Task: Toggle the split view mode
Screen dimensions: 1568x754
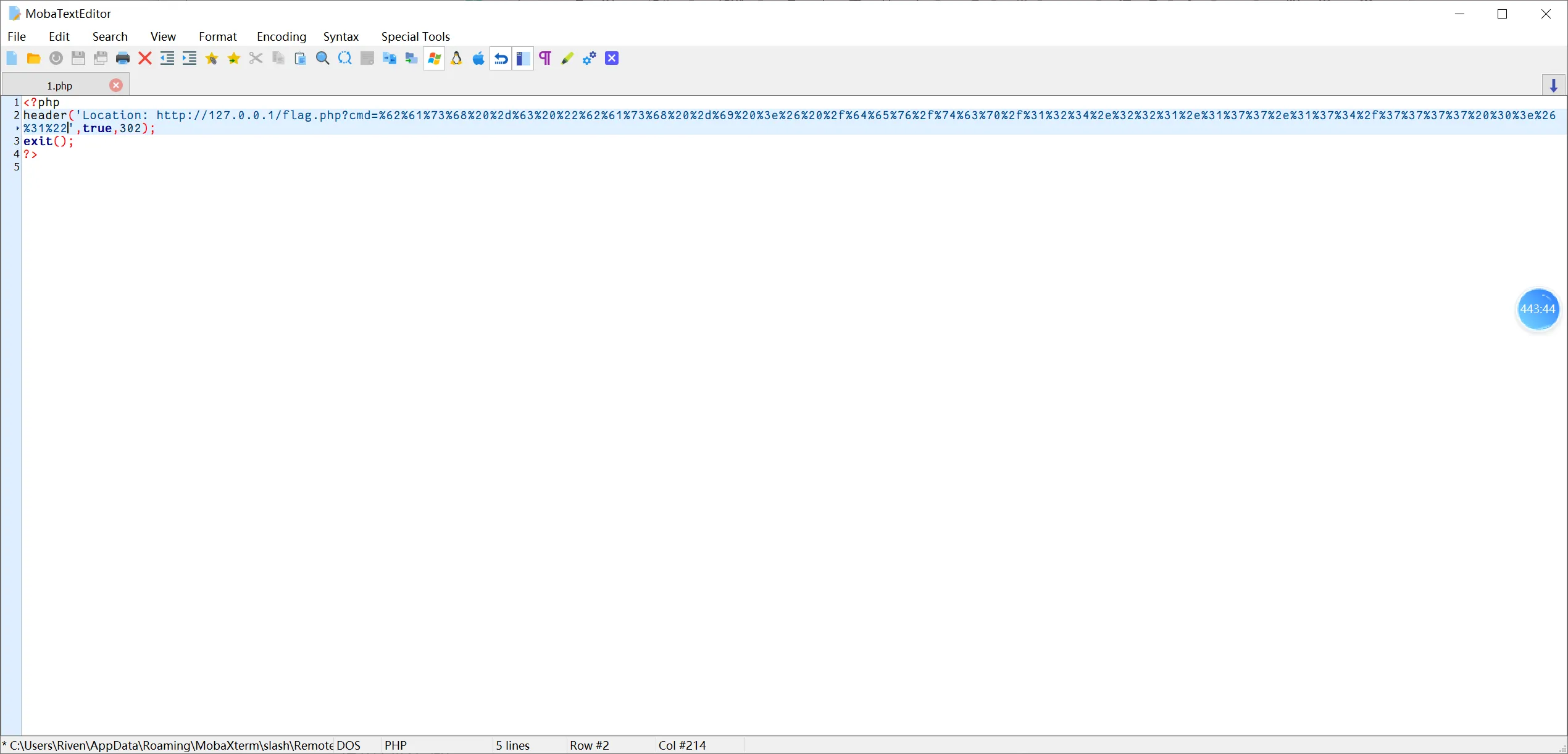Action: pyautogui.click(x=523, y=58)
